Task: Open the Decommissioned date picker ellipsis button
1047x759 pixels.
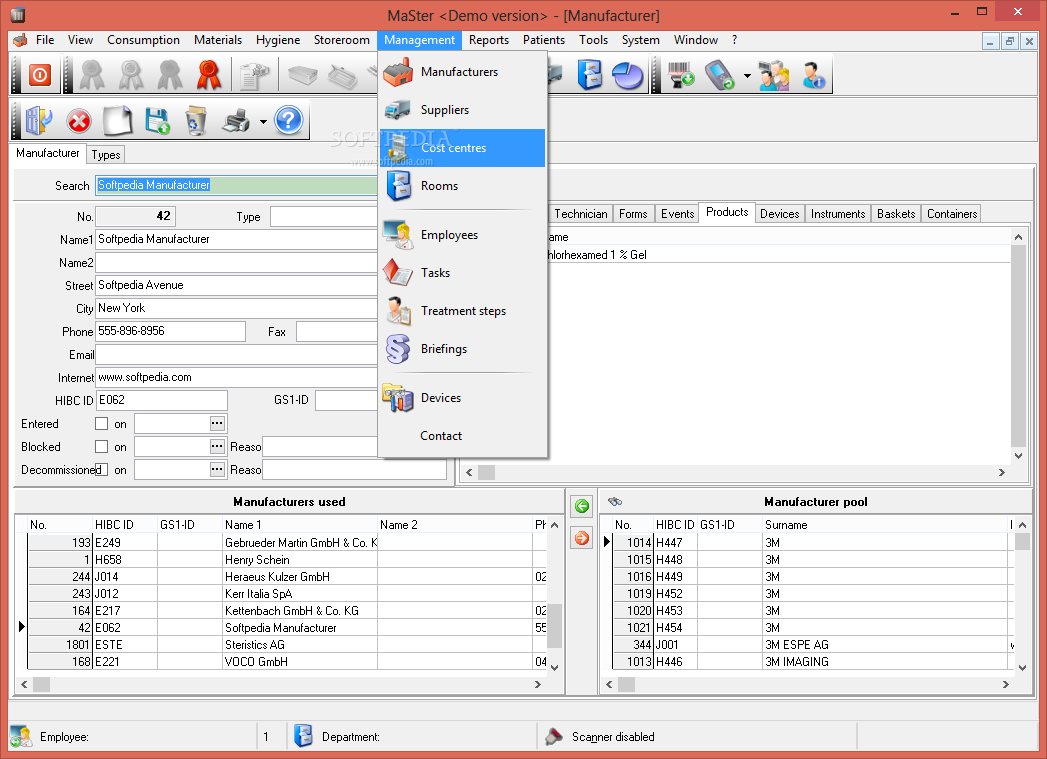Action: (x=217, y=469)
